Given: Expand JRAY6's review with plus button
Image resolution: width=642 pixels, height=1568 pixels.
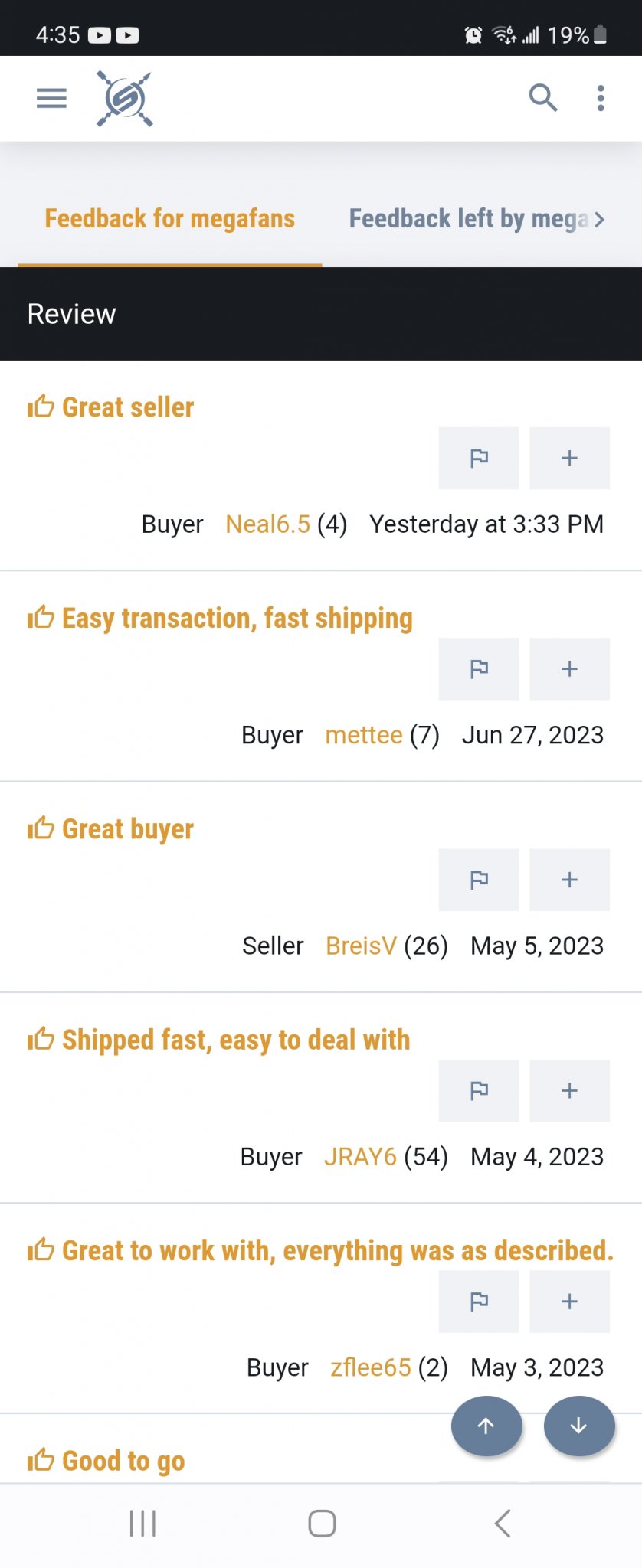Looking at the screenshot, I should coord(569,1091).
